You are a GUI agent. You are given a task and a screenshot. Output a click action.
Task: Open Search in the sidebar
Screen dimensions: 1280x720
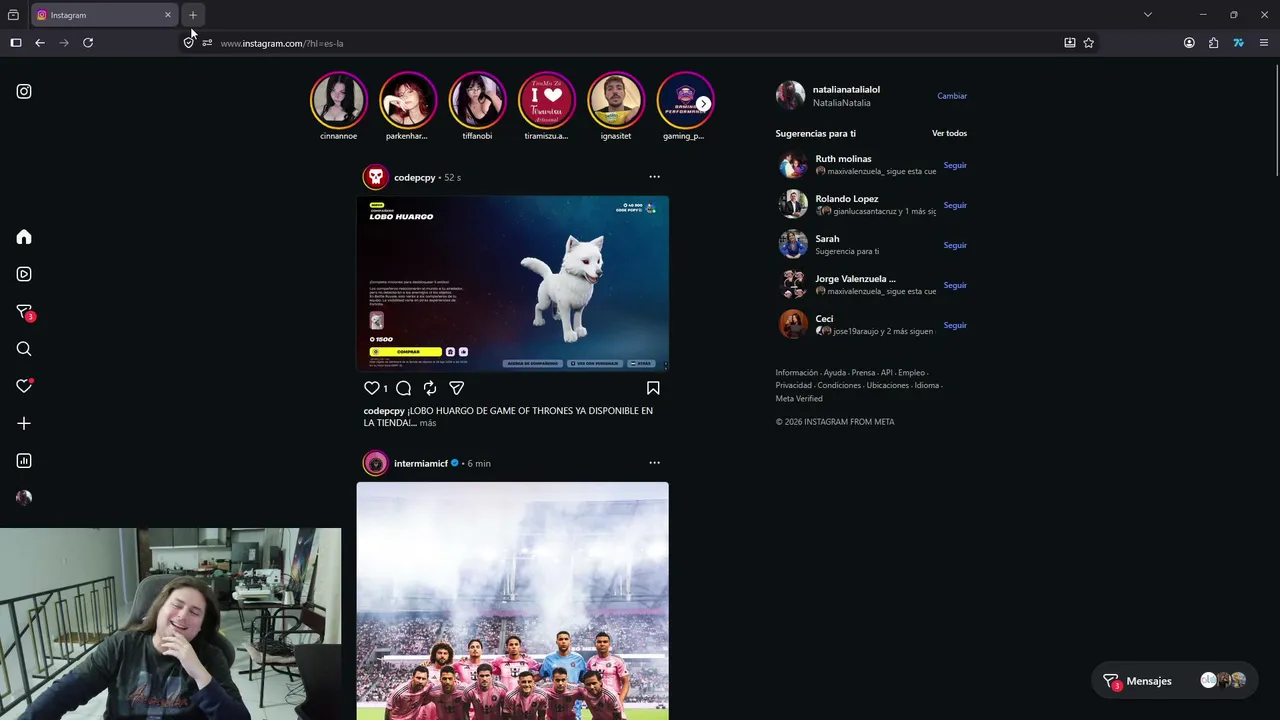(x=24, y=349)
